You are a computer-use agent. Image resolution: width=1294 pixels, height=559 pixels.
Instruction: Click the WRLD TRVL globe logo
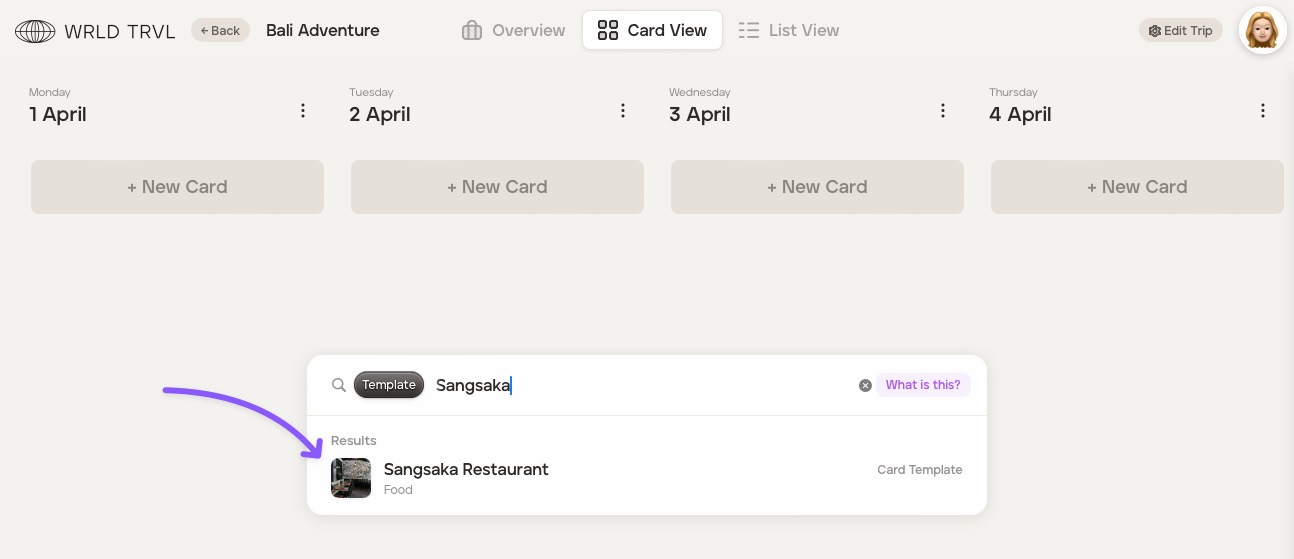point(35,31)
